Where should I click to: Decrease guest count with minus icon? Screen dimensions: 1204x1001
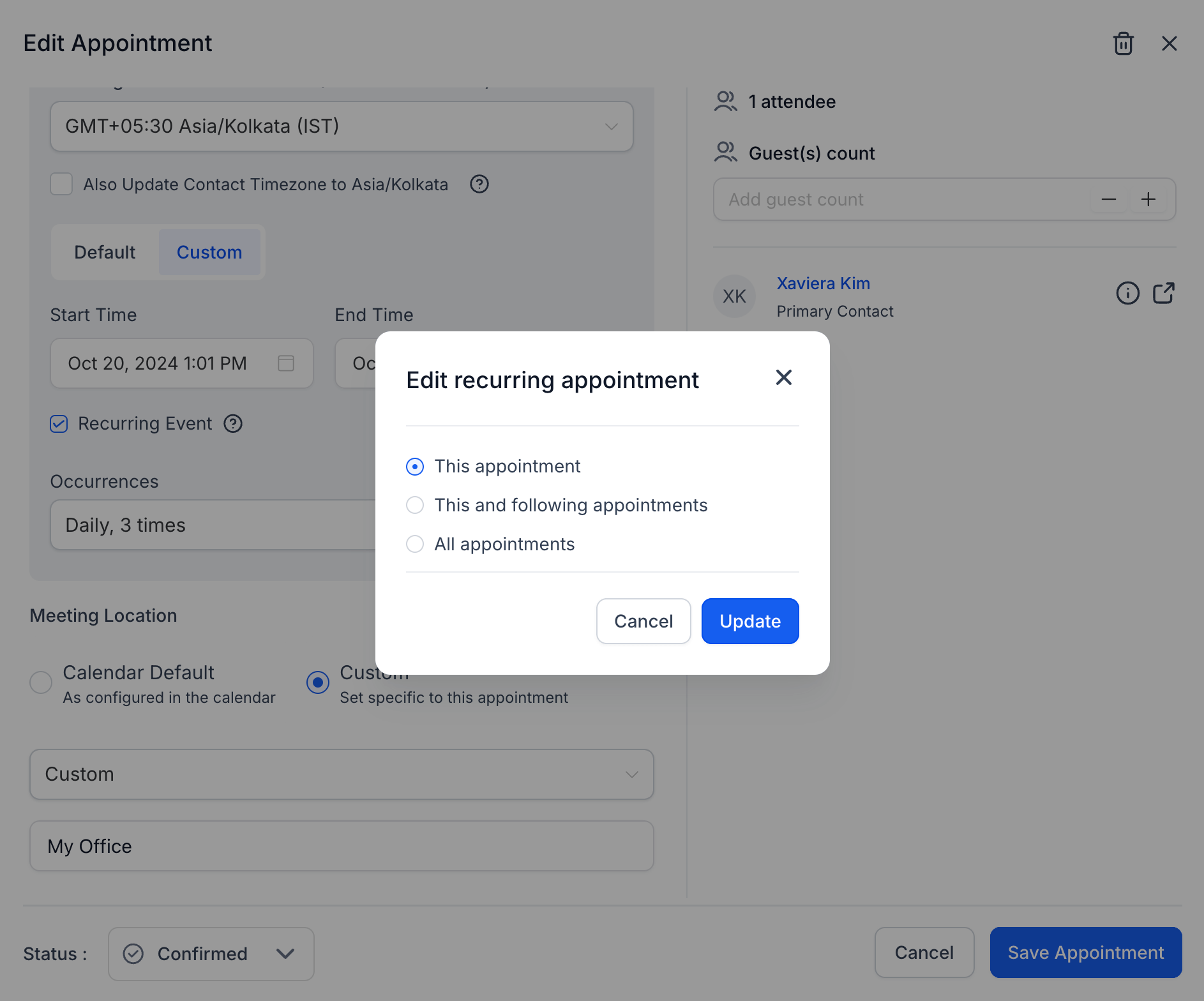coord(1109,199)
